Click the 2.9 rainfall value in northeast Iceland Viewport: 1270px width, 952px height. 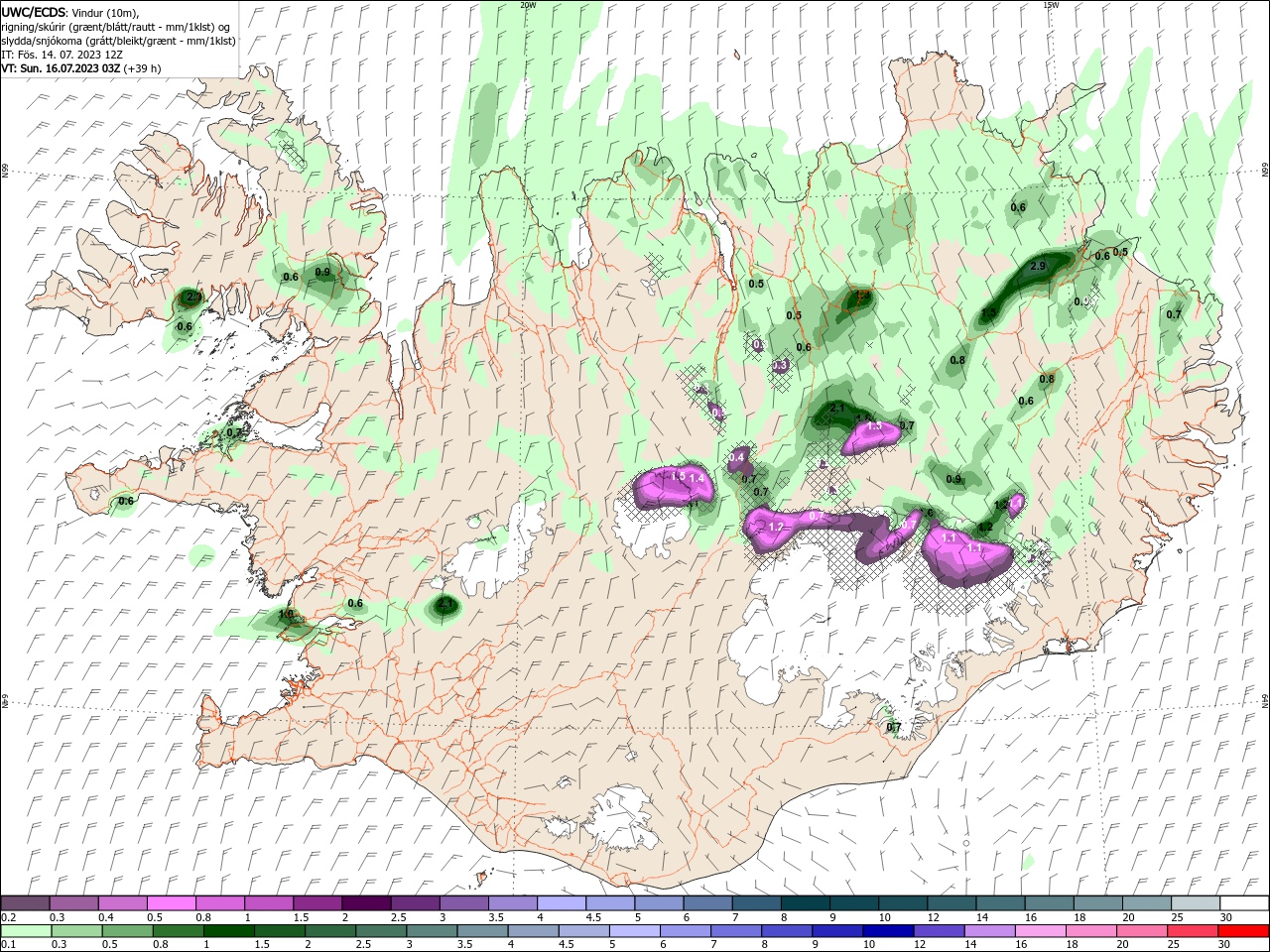[1039, 267]
